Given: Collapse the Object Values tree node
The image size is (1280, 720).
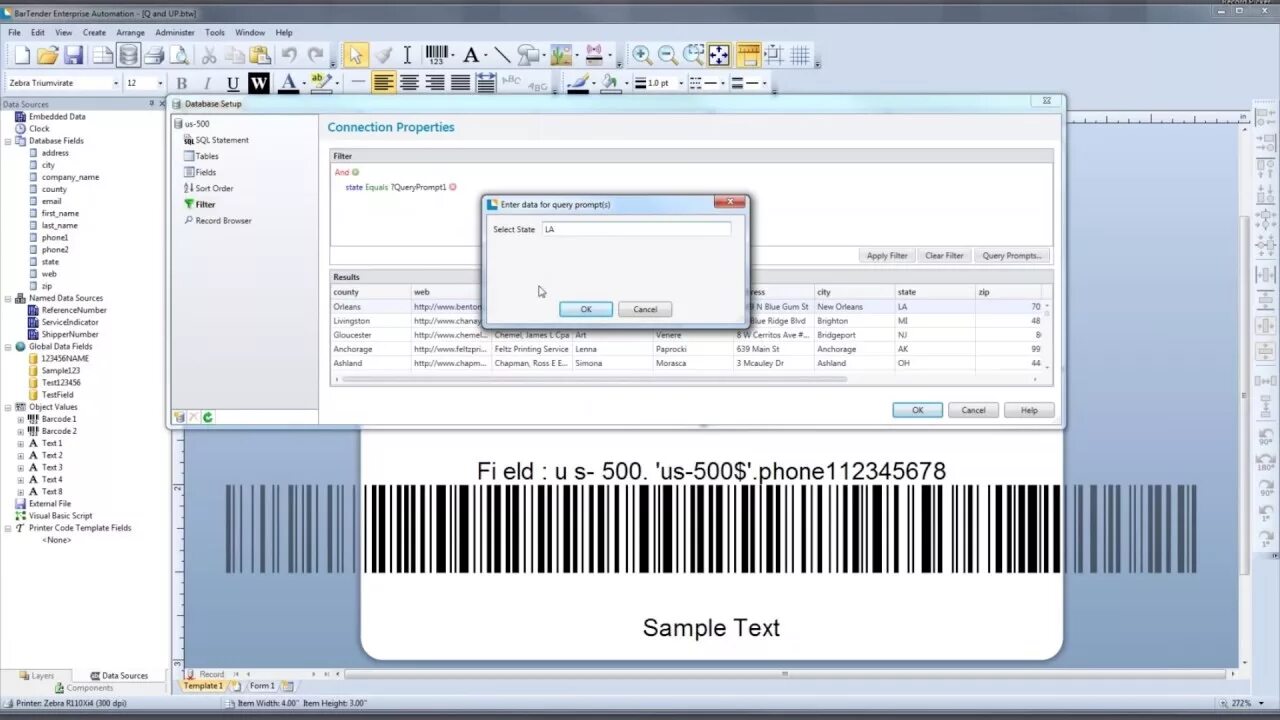Looking at the screenshot, I should 8,407.
